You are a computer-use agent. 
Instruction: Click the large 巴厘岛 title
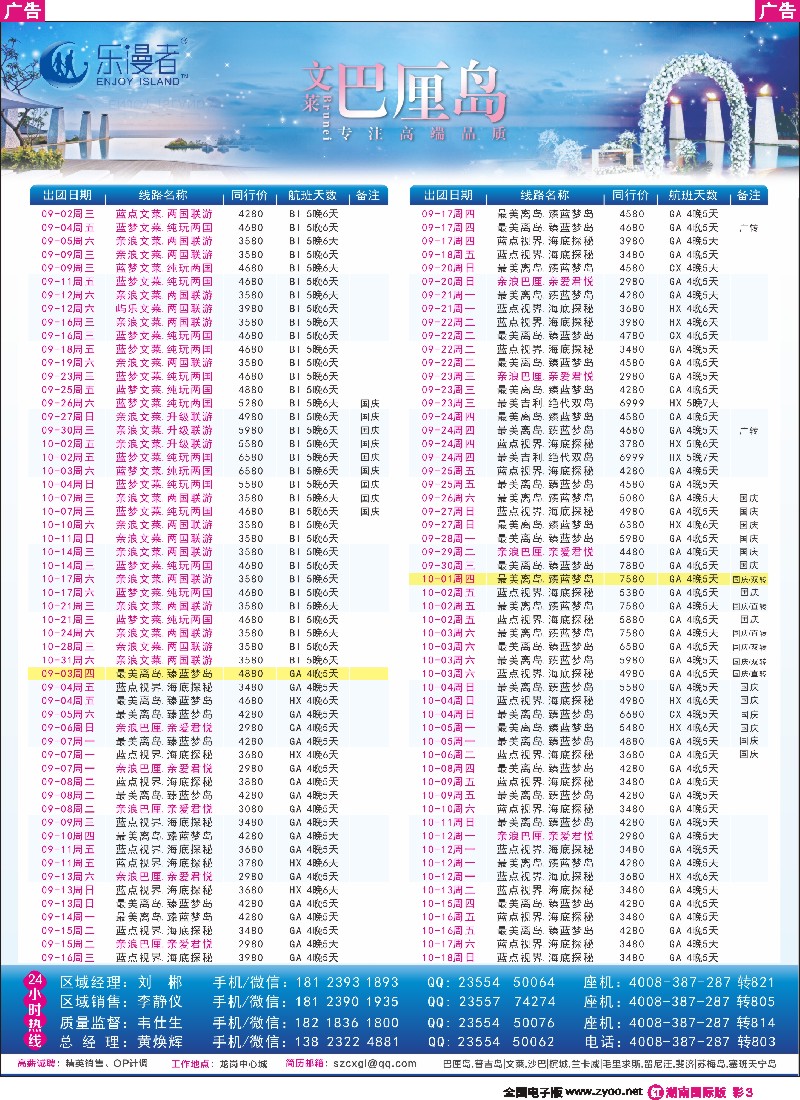click(x=421, y=93)
